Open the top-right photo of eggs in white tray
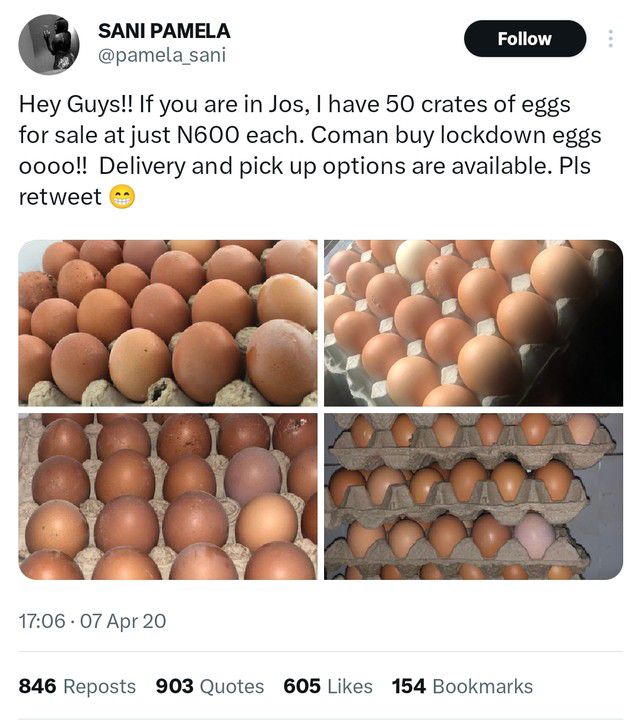The height and width of the screenshot is (720, 641). pyautogui.click(x=473, y=322)
